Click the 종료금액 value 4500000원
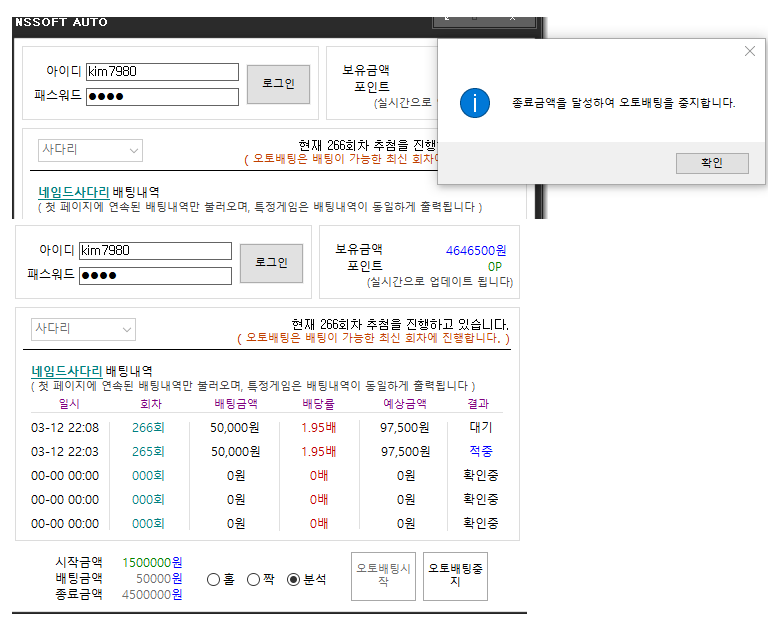 click(x=152, y=594)
